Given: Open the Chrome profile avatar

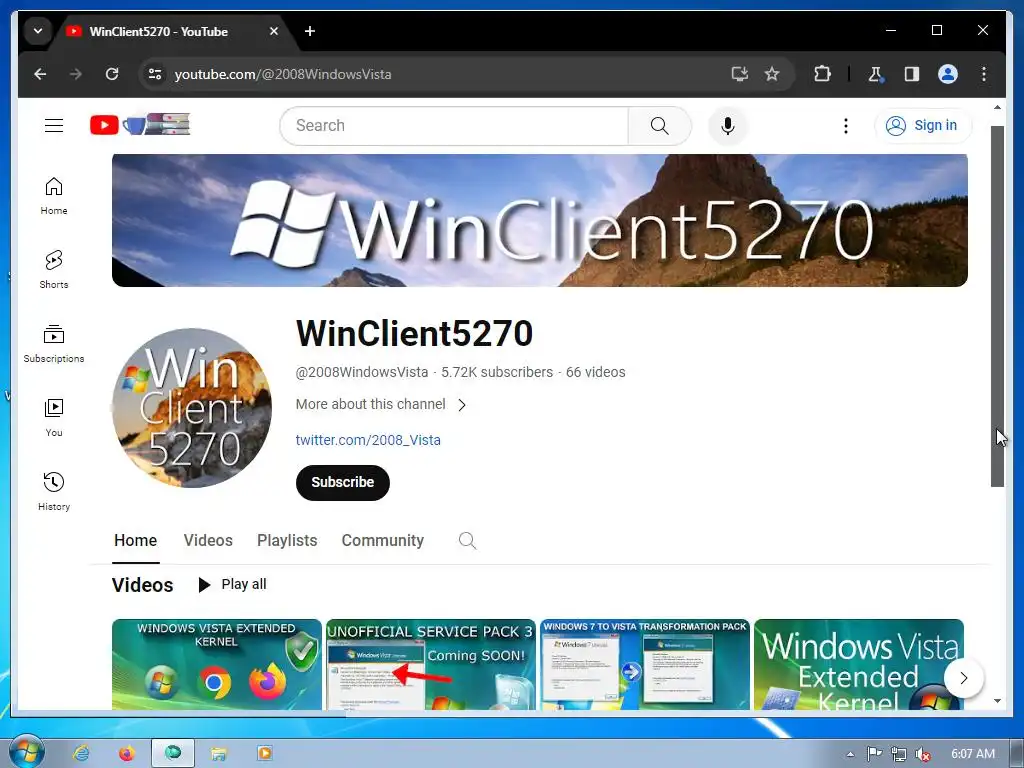Looking at the screenshot, I should pos(948,74).
